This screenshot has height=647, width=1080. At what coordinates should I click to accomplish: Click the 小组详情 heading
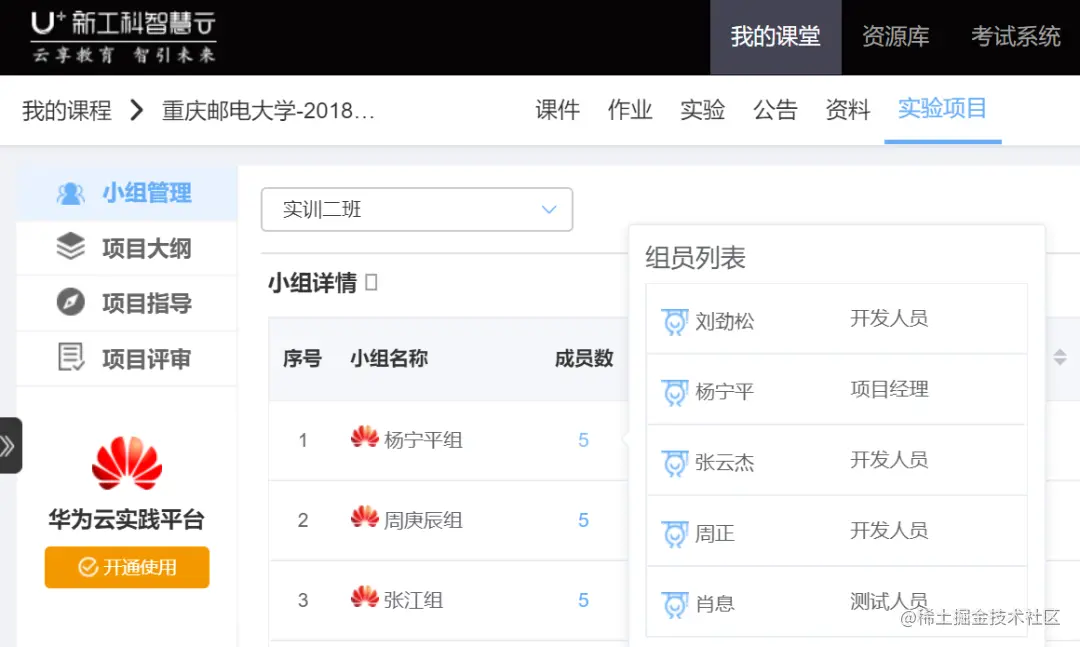pos(313,283)
